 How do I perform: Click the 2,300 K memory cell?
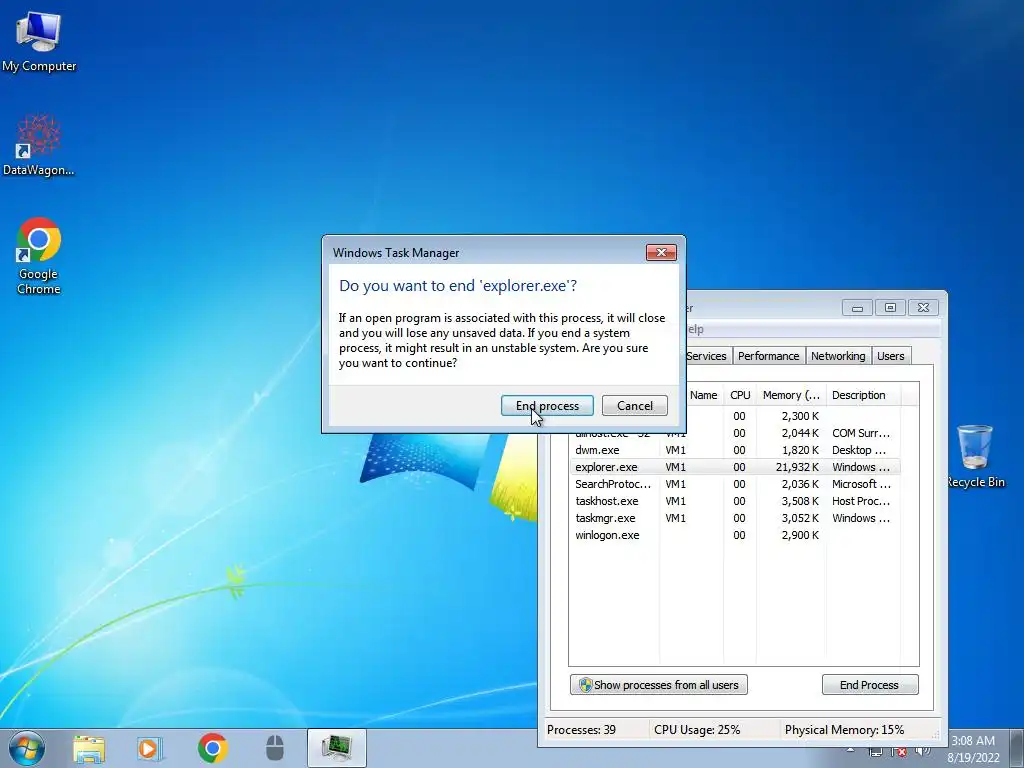(x=800, y=416)
